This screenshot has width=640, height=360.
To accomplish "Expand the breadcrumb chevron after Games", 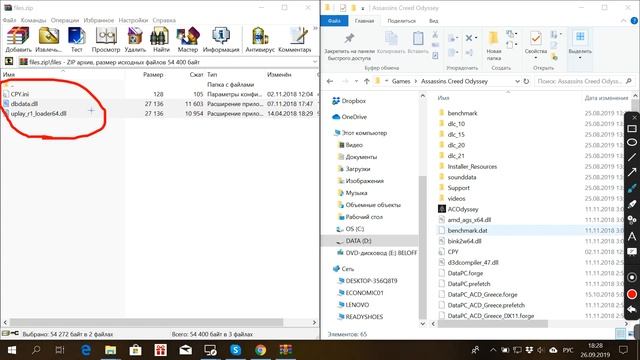I will [416, 81].
